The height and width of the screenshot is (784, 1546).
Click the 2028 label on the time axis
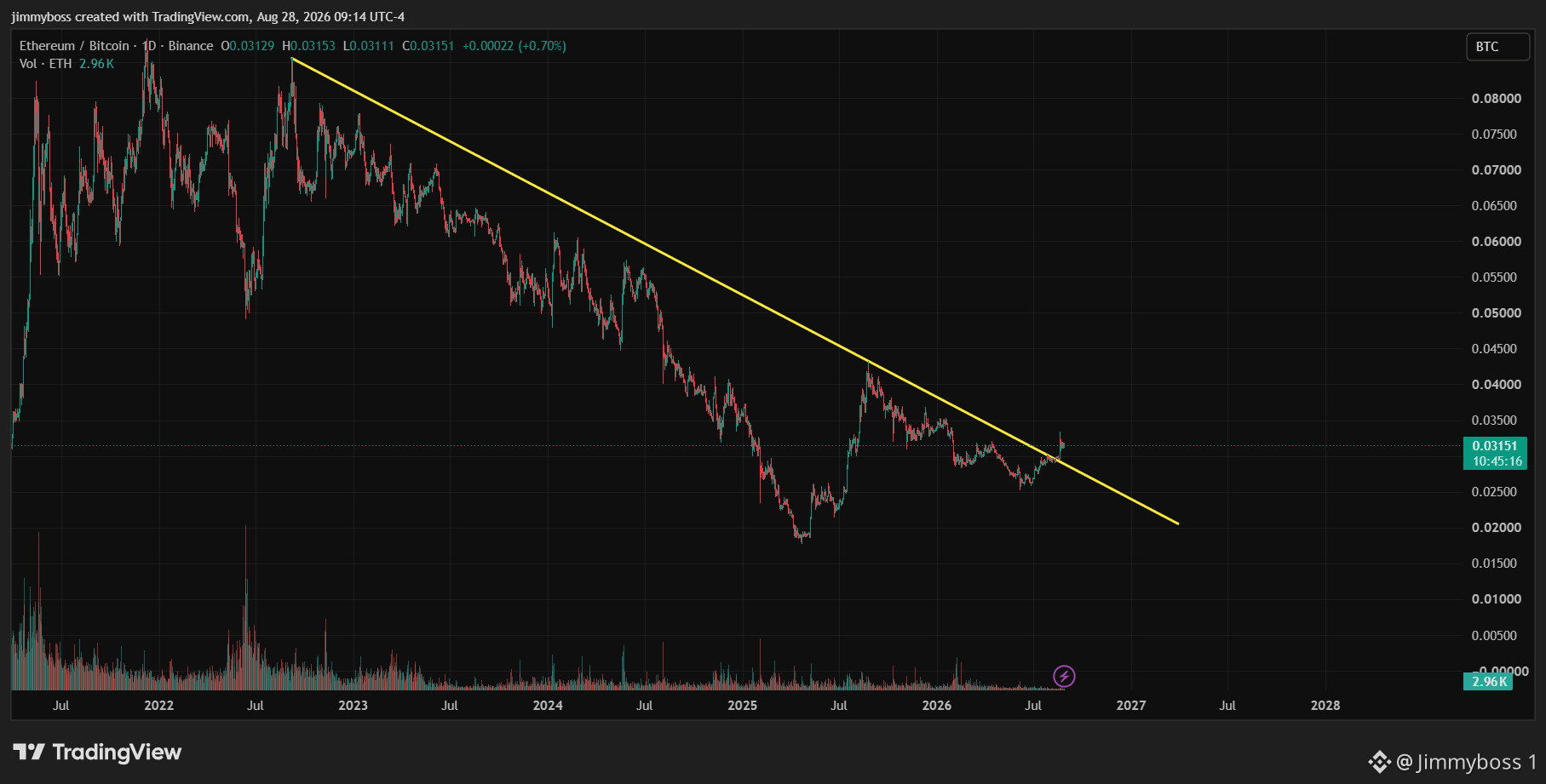click(x=1325, y=706)
